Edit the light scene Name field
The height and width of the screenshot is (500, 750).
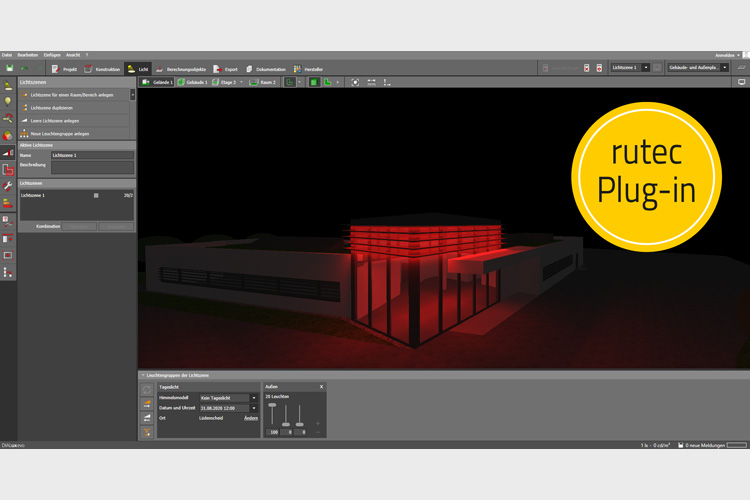(x=92, y=155)
